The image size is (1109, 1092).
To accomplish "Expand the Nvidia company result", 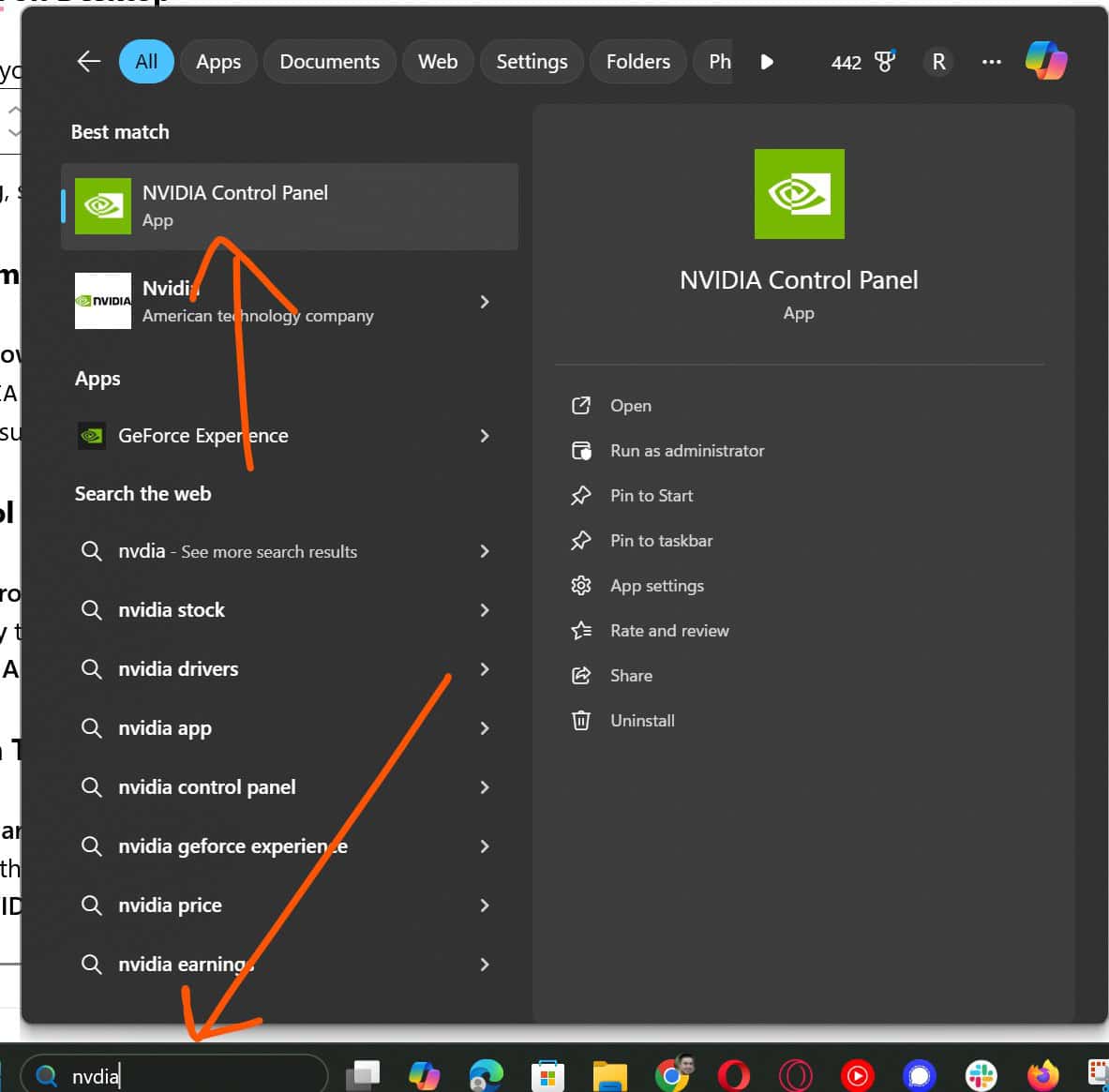I will [x=485, y=302].
